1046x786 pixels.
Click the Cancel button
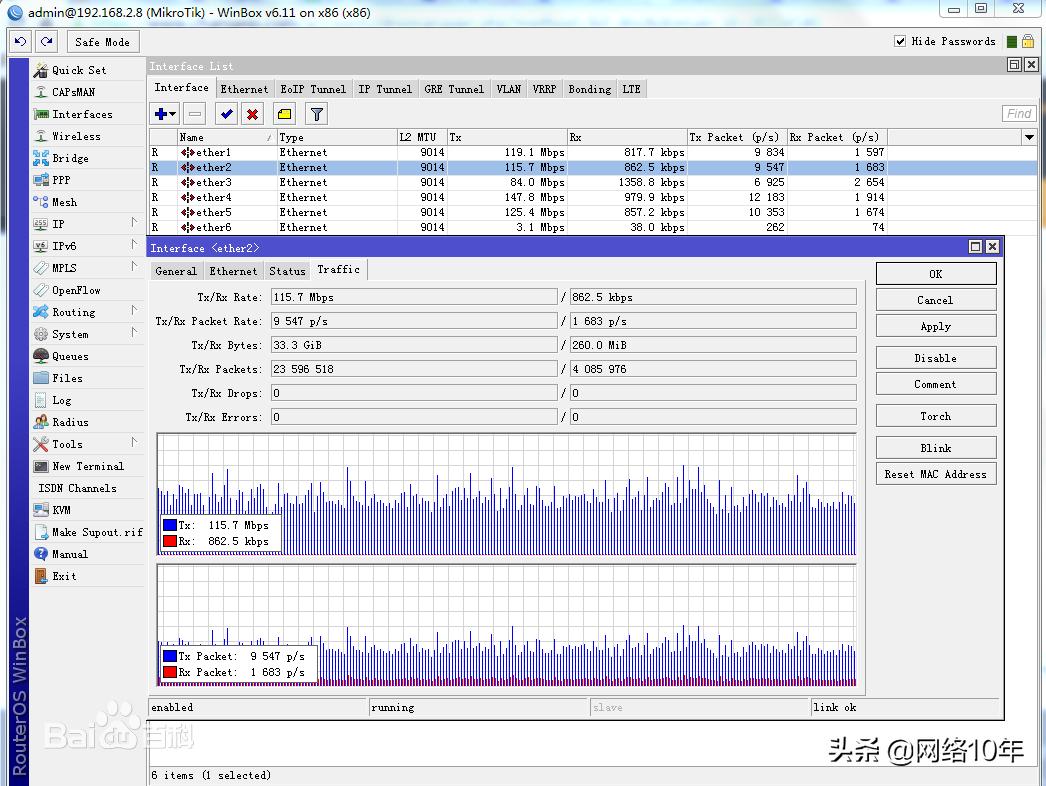[936, 300]
